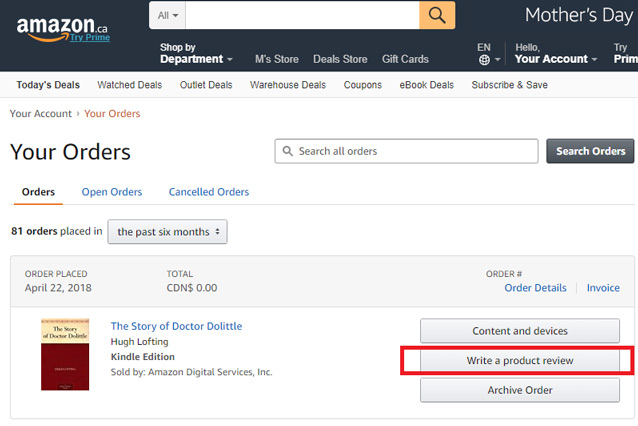Open Coupons page

363,85
